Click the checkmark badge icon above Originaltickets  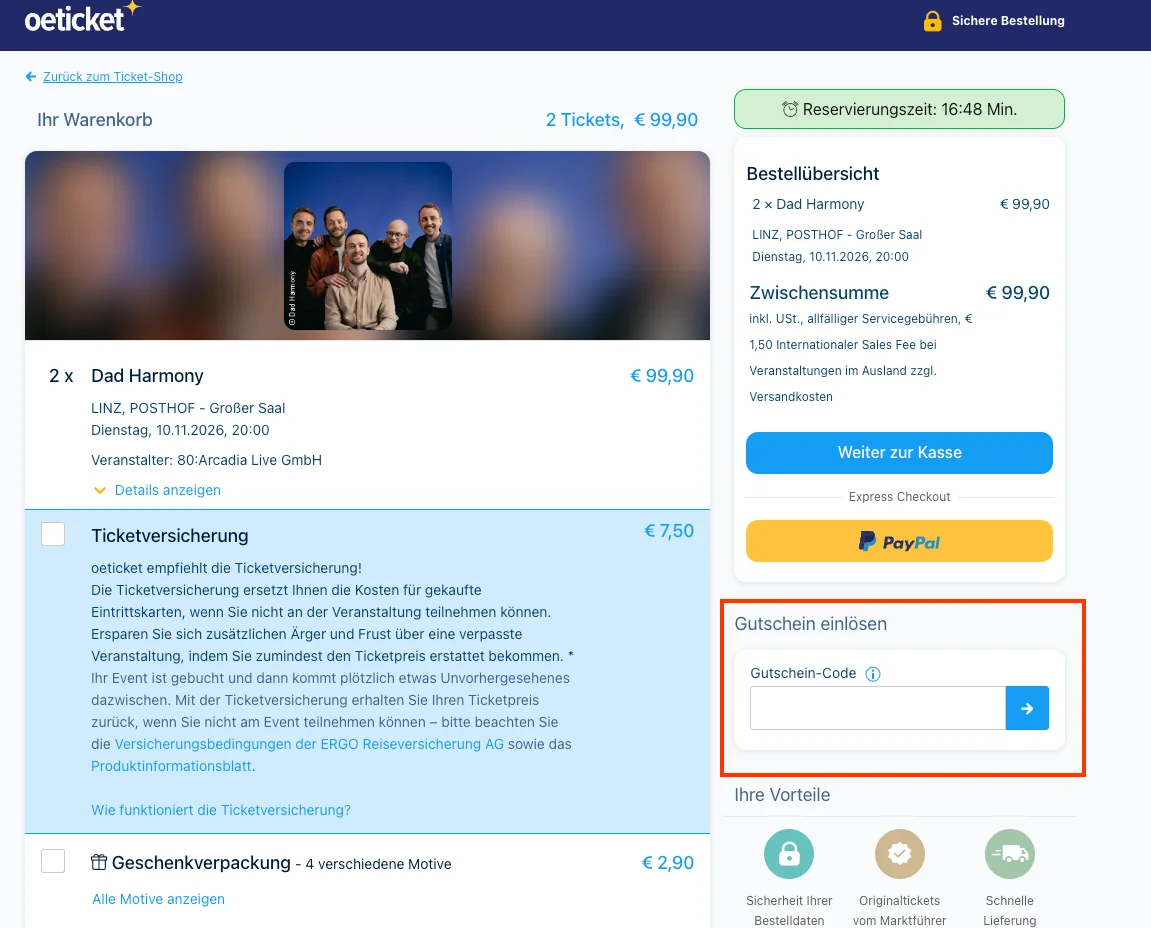coord(899,854)
